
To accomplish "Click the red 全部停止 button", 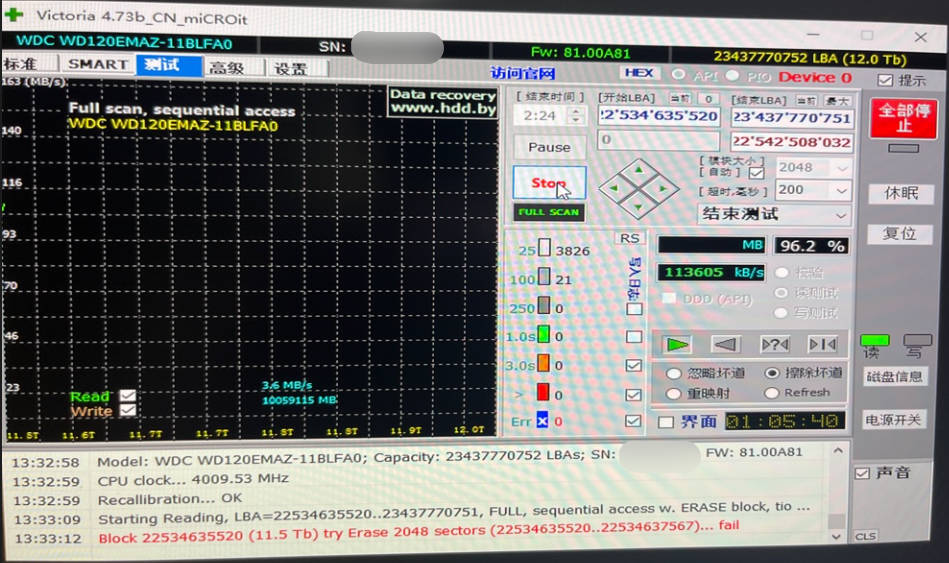I will (903, 119).
